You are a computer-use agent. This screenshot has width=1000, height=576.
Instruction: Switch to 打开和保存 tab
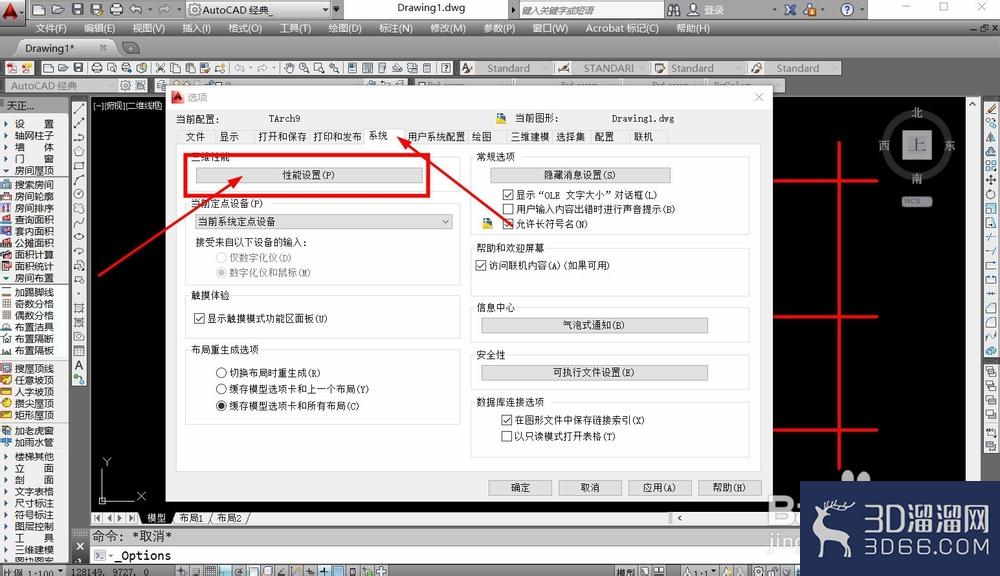(282, 137)
